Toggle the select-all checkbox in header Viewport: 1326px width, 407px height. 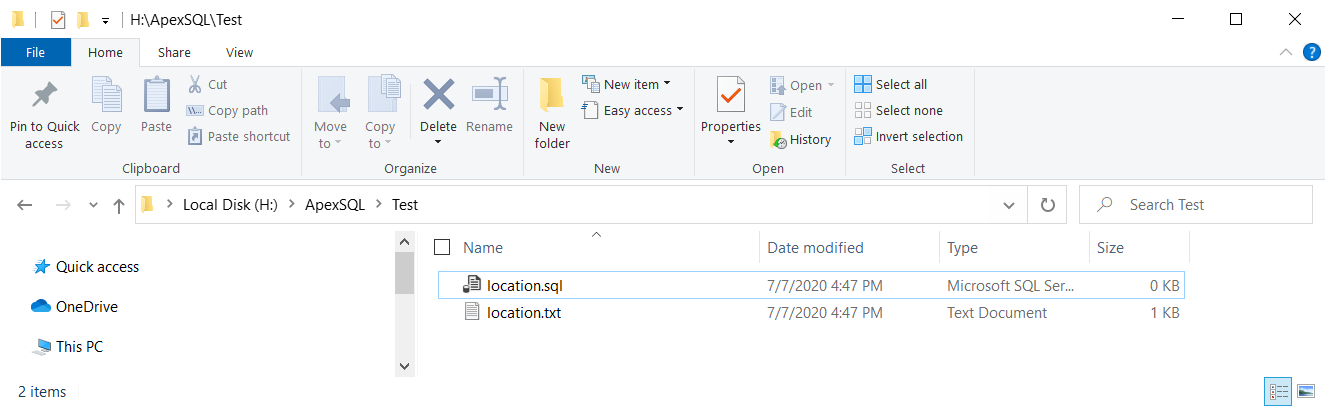(443, 247)
